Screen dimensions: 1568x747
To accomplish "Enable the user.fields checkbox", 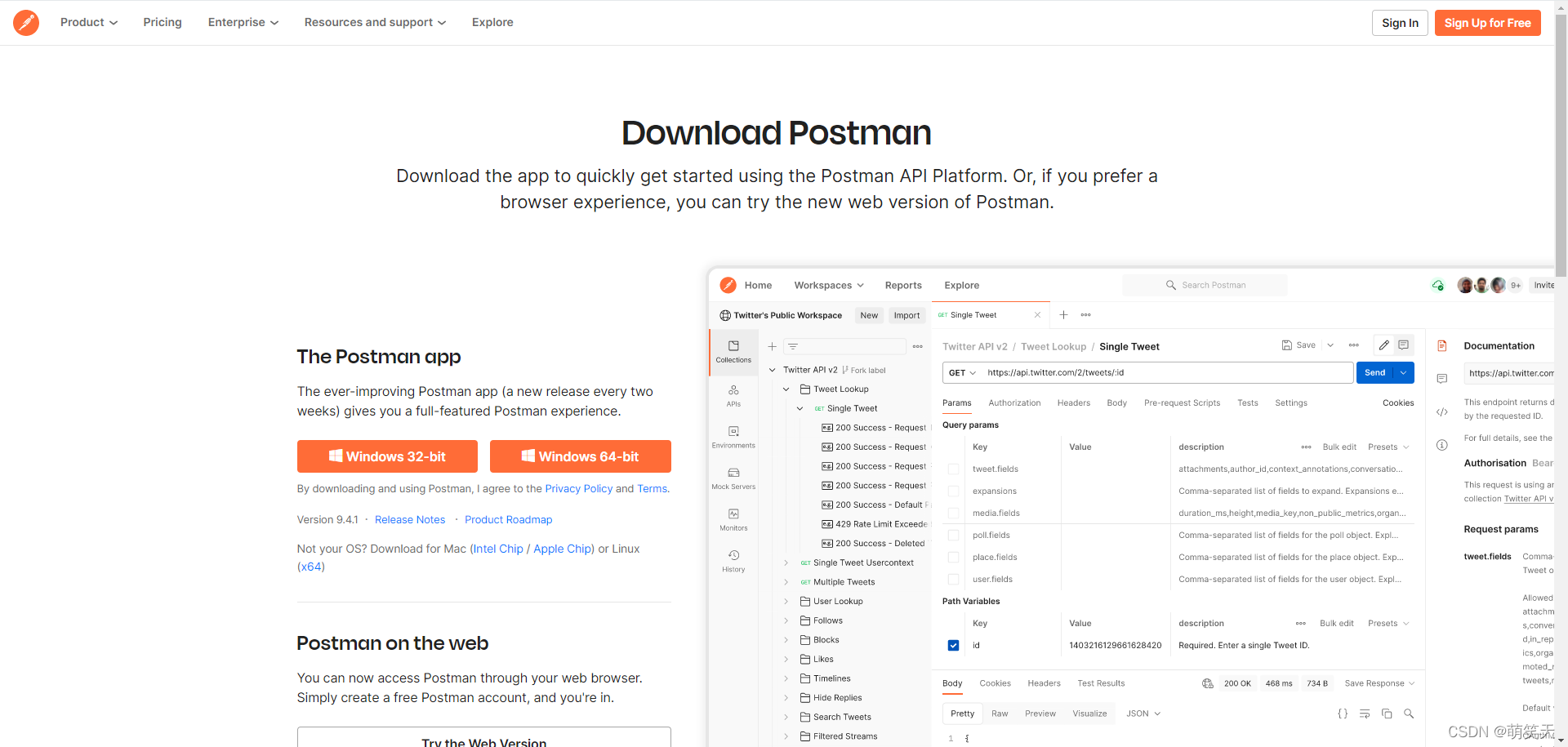I will 953,580.
